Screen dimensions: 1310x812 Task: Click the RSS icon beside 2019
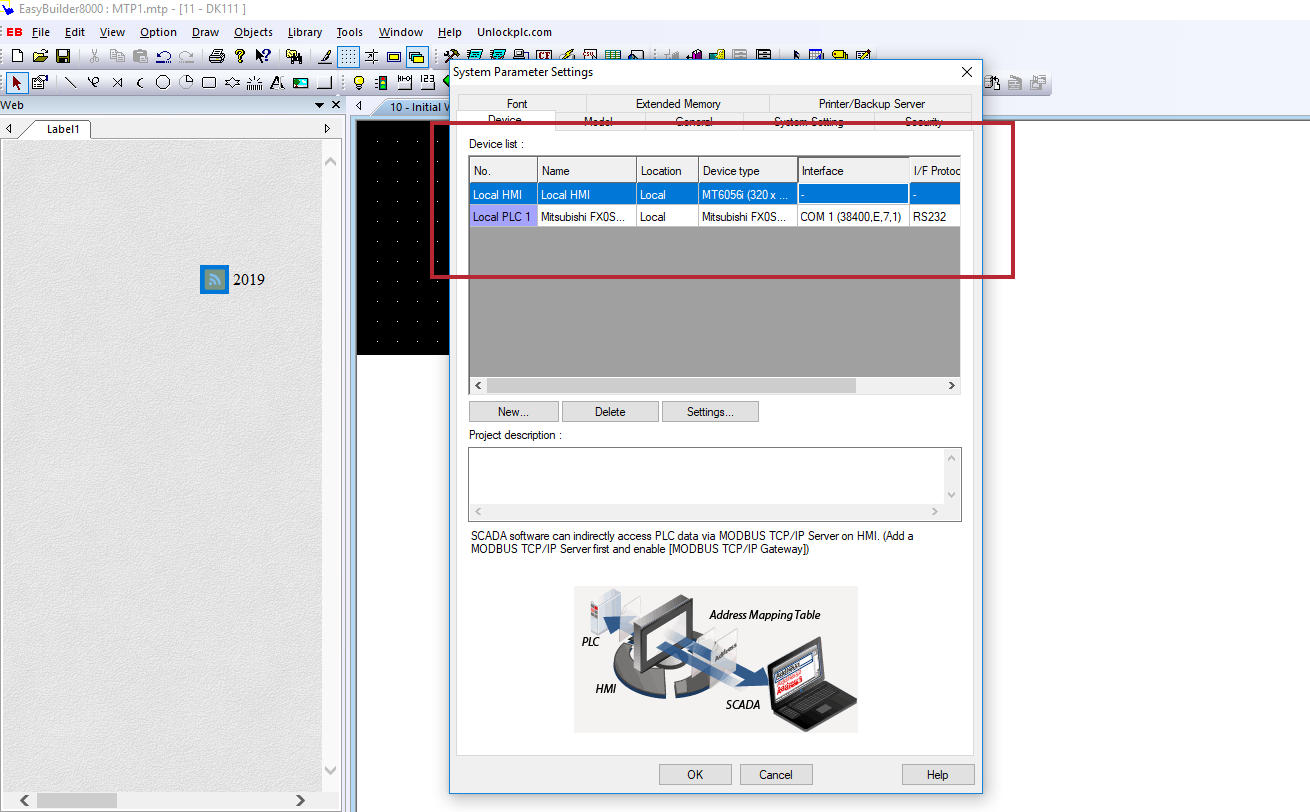214,279
